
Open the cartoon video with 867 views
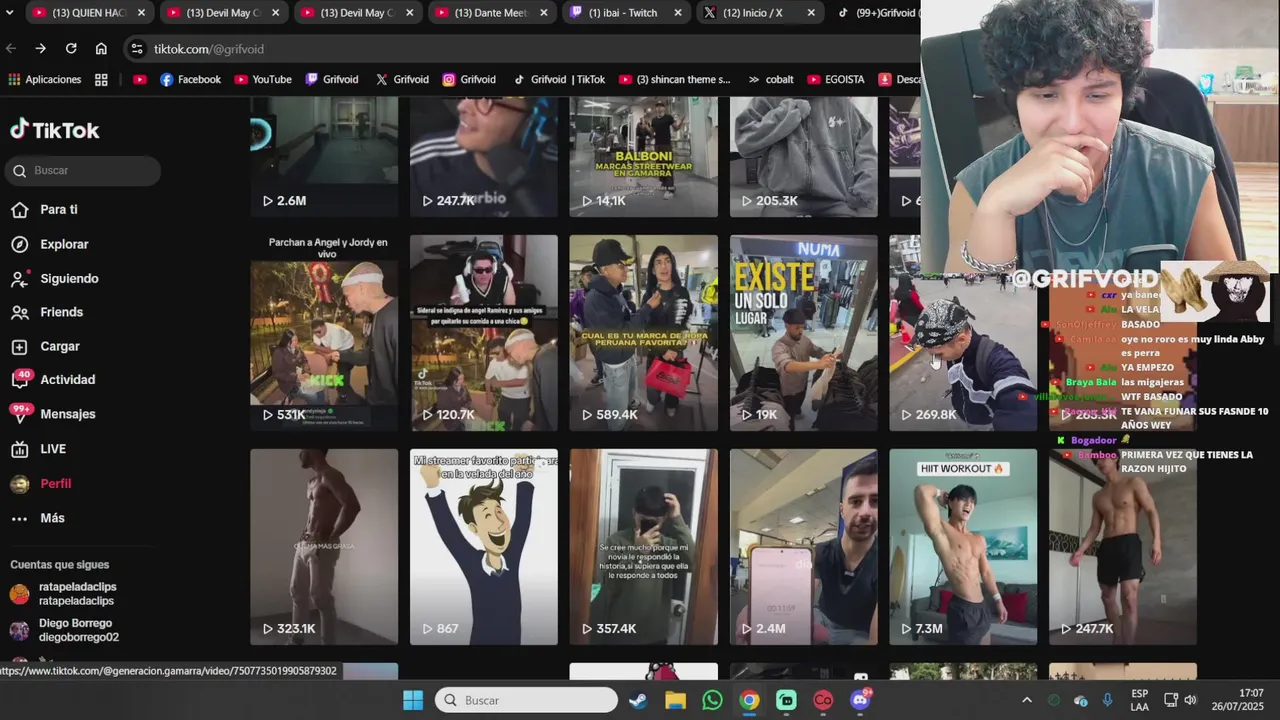(484, 547)
